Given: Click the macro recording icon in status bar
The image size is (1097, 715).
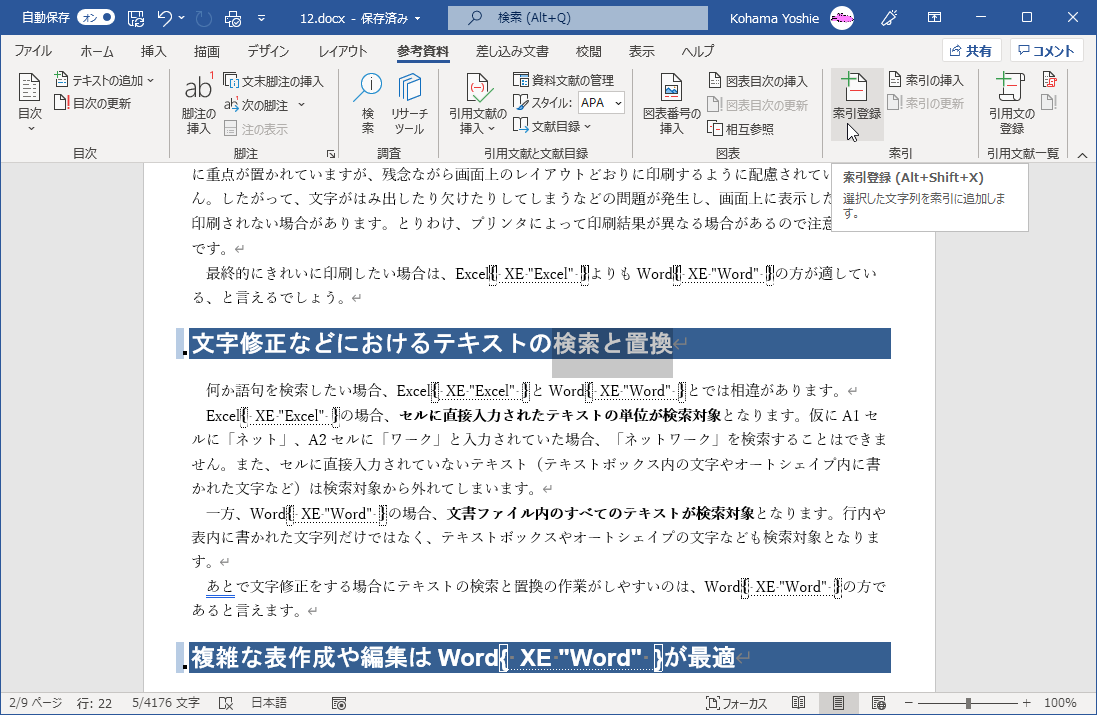Looking at the screenshot, I should [339, 703].
